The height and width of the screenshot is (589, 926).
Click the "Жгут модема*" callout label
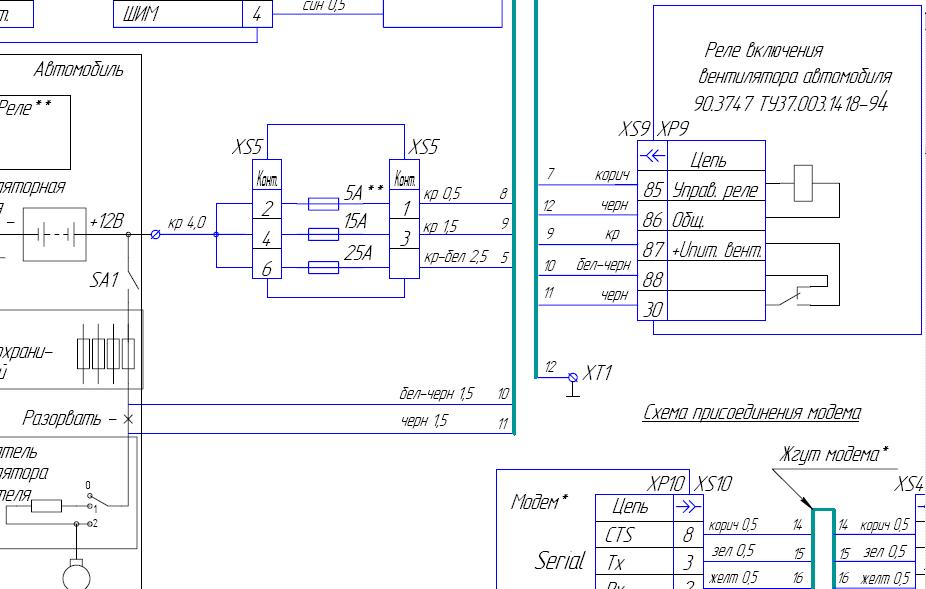click(x=834, y=454)
